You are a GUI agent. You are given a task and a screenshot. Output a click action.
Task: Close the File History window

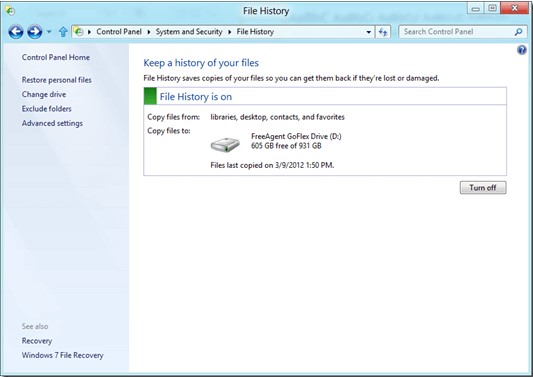click(x=515, y=8)
